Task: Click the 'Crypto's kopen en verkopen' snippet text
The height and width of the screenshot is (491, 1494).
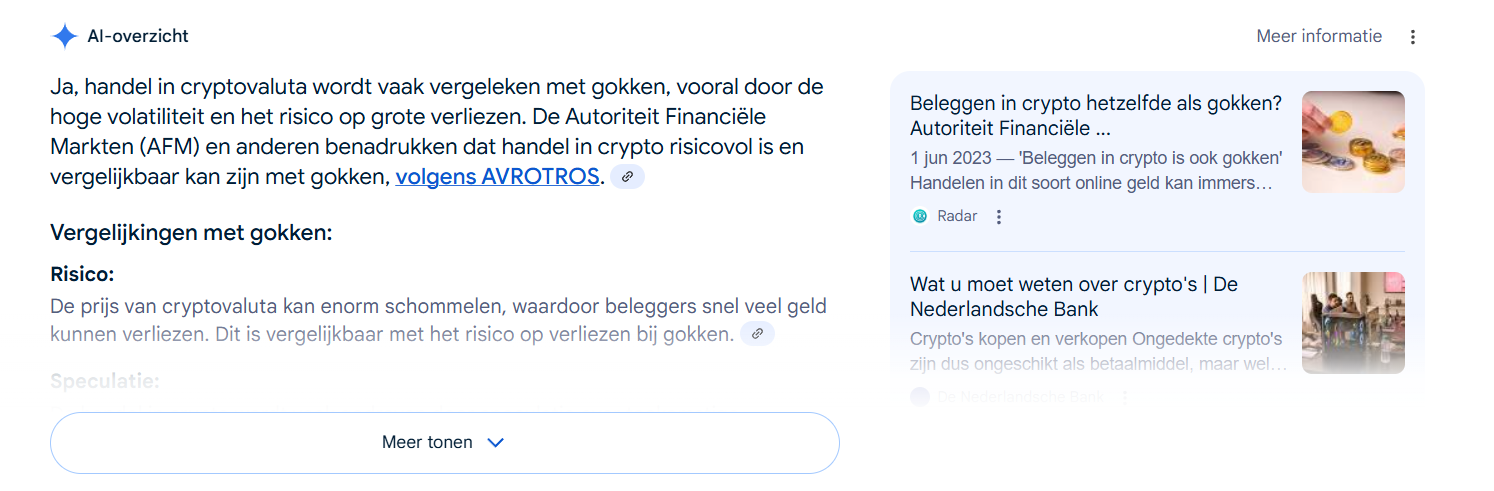Action: click(x=1098, y=352)
